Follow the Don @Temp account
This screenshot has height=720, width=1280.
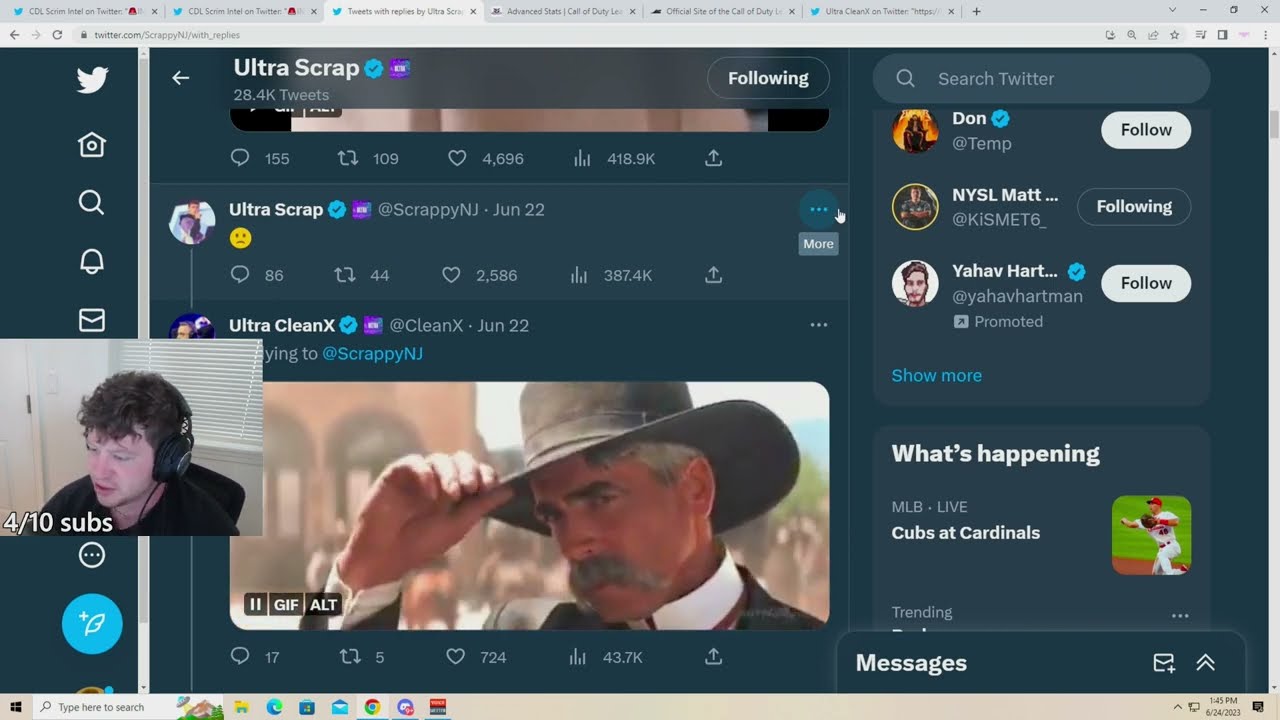pos(1146,130)
